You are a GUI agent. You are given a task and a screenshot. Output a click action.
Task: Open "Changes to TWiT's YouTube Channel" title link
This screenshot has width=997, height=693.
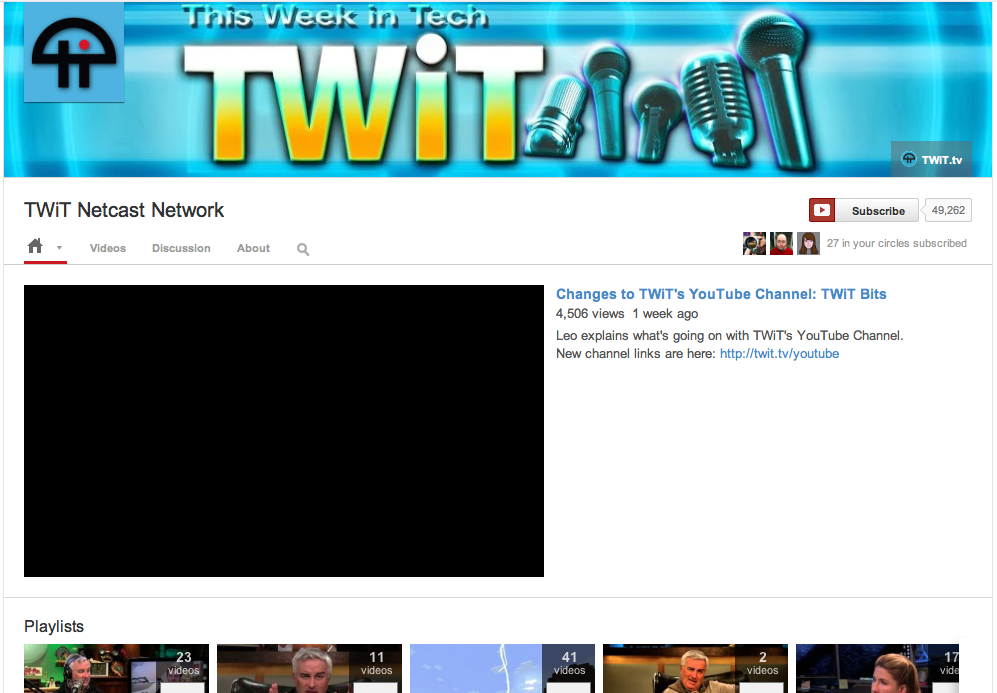pos(721,294)
